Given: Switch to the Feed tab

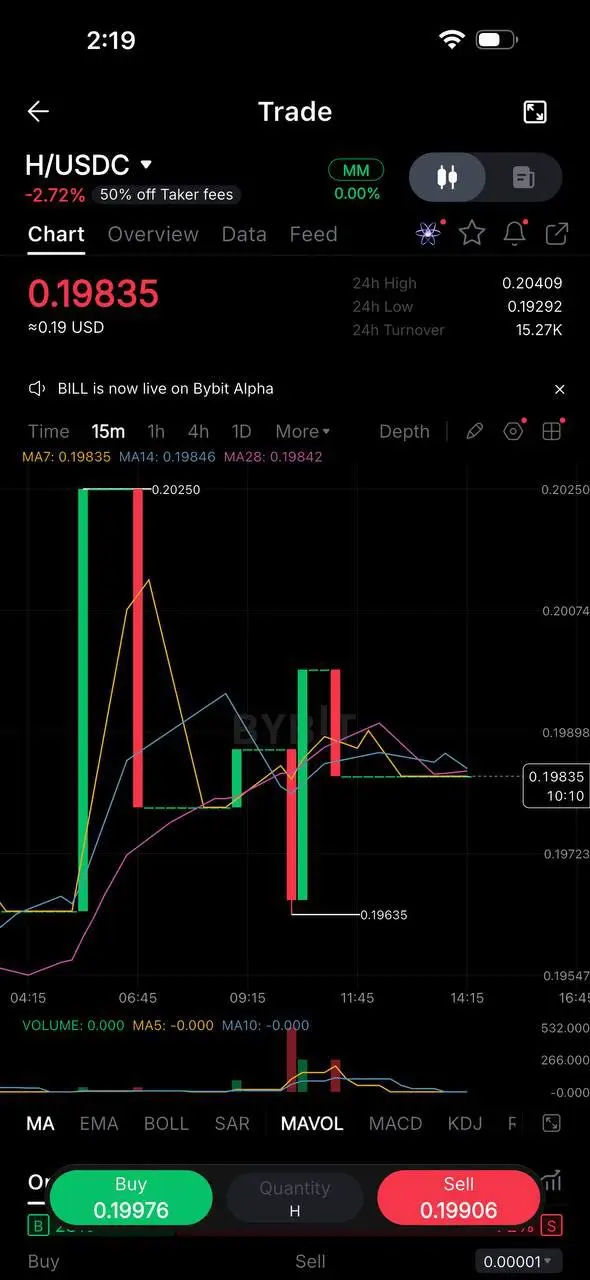Looking at the screenshot, I should click(313, 234).
